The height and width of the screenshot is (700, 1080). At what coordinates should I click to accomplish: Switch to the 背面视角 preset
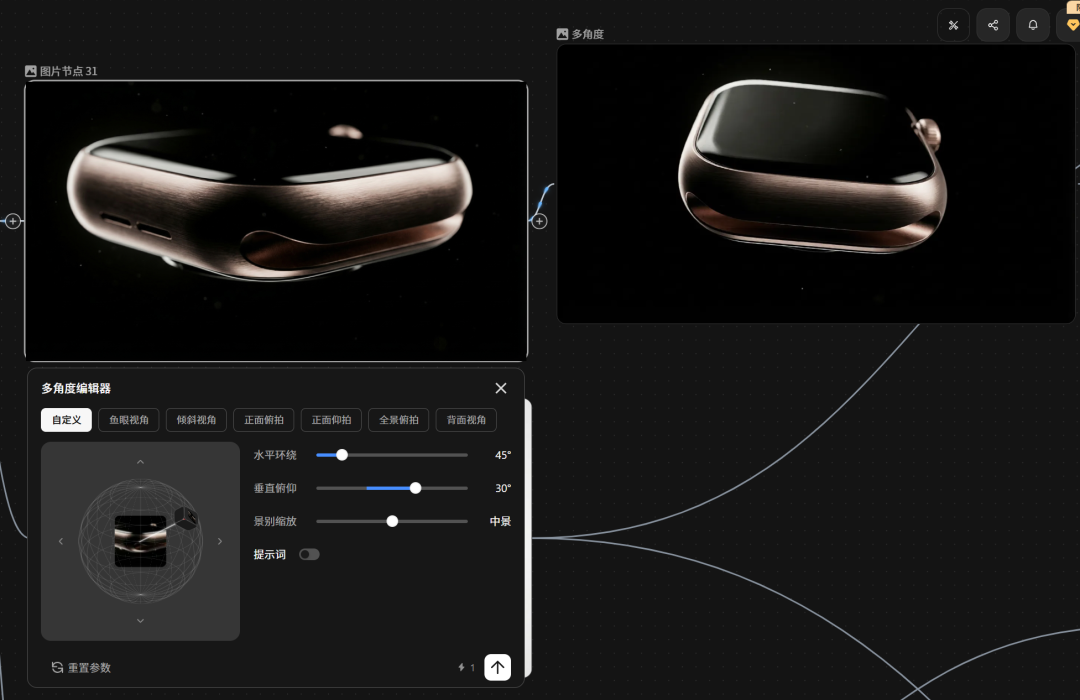coord(466,420)
